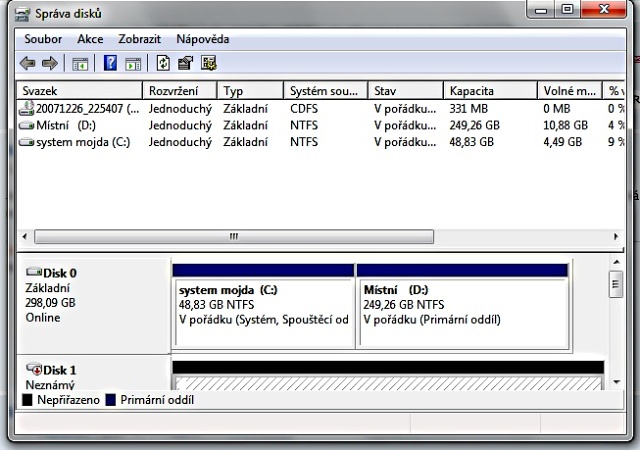Select system mojda (C:) partition block

[263, 310]
